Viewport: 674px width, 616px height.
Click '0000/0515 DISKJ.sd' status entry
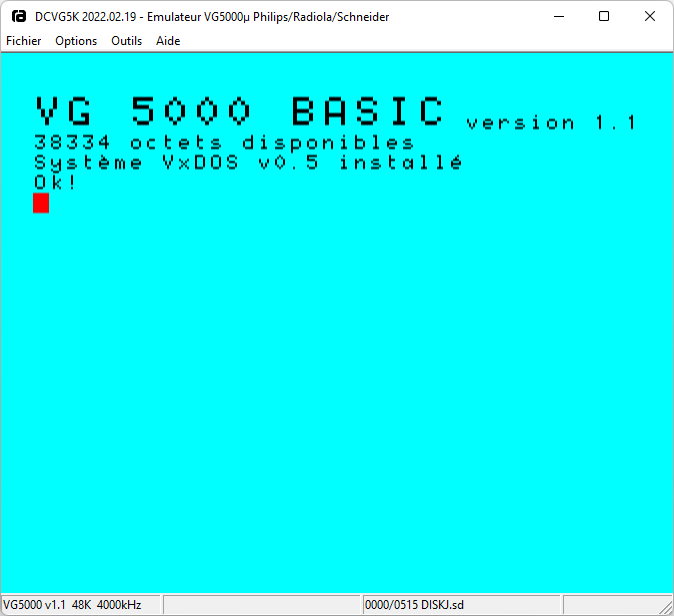[x=461, y=605]
